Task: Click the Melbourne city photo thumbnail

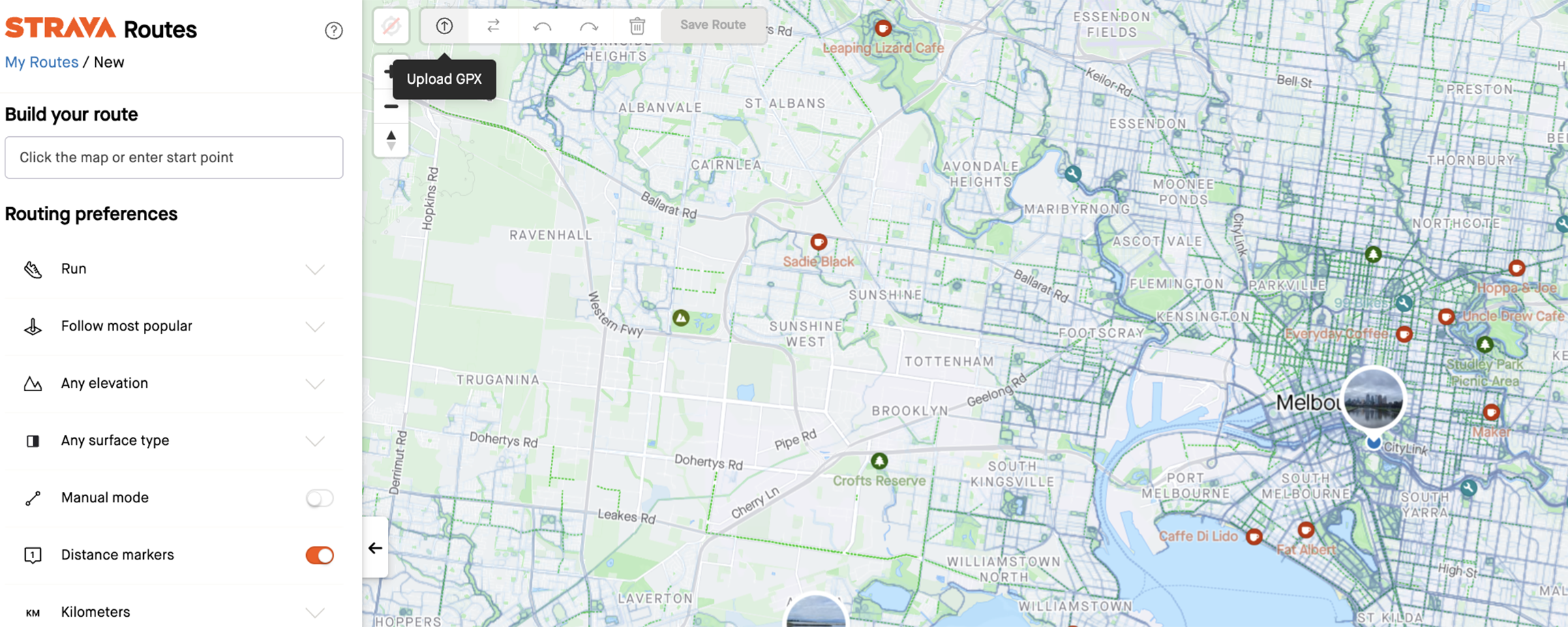Action: click(x=1373, y=399)
